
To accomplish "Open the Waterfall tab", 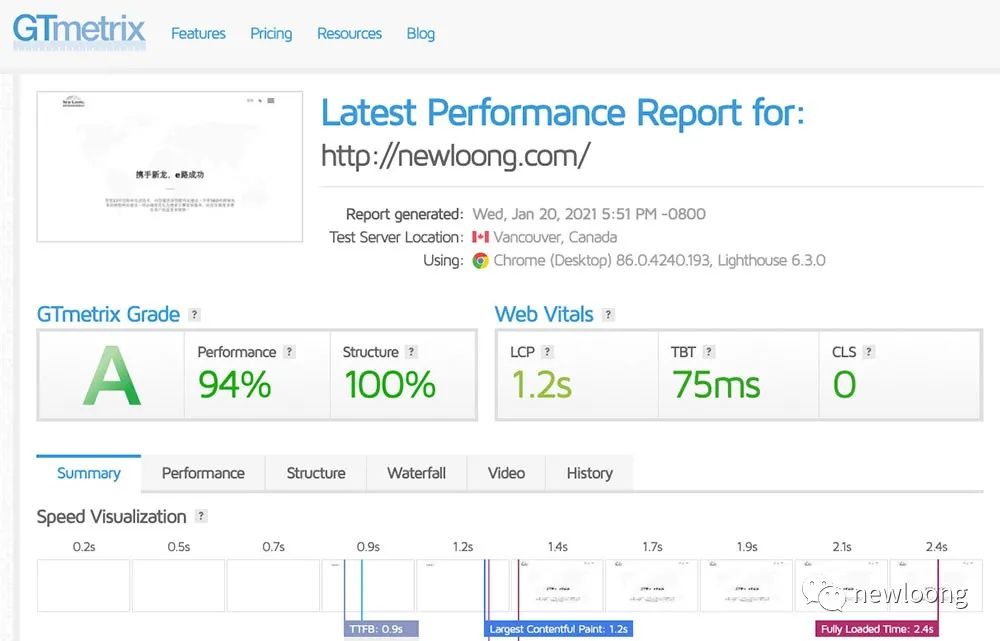I will 417,473.
